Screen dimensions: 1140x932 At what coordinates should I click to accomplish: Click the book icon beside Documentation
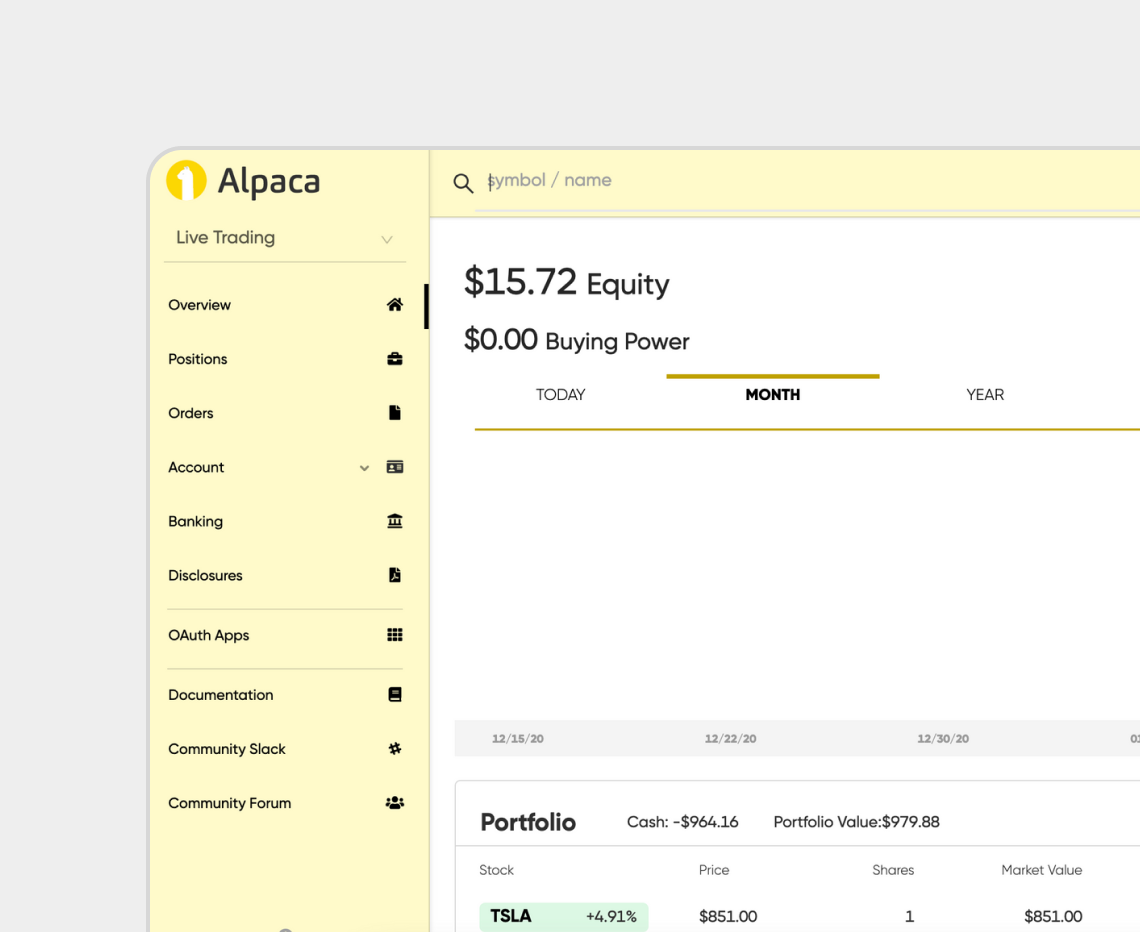(x=395, y=695)
